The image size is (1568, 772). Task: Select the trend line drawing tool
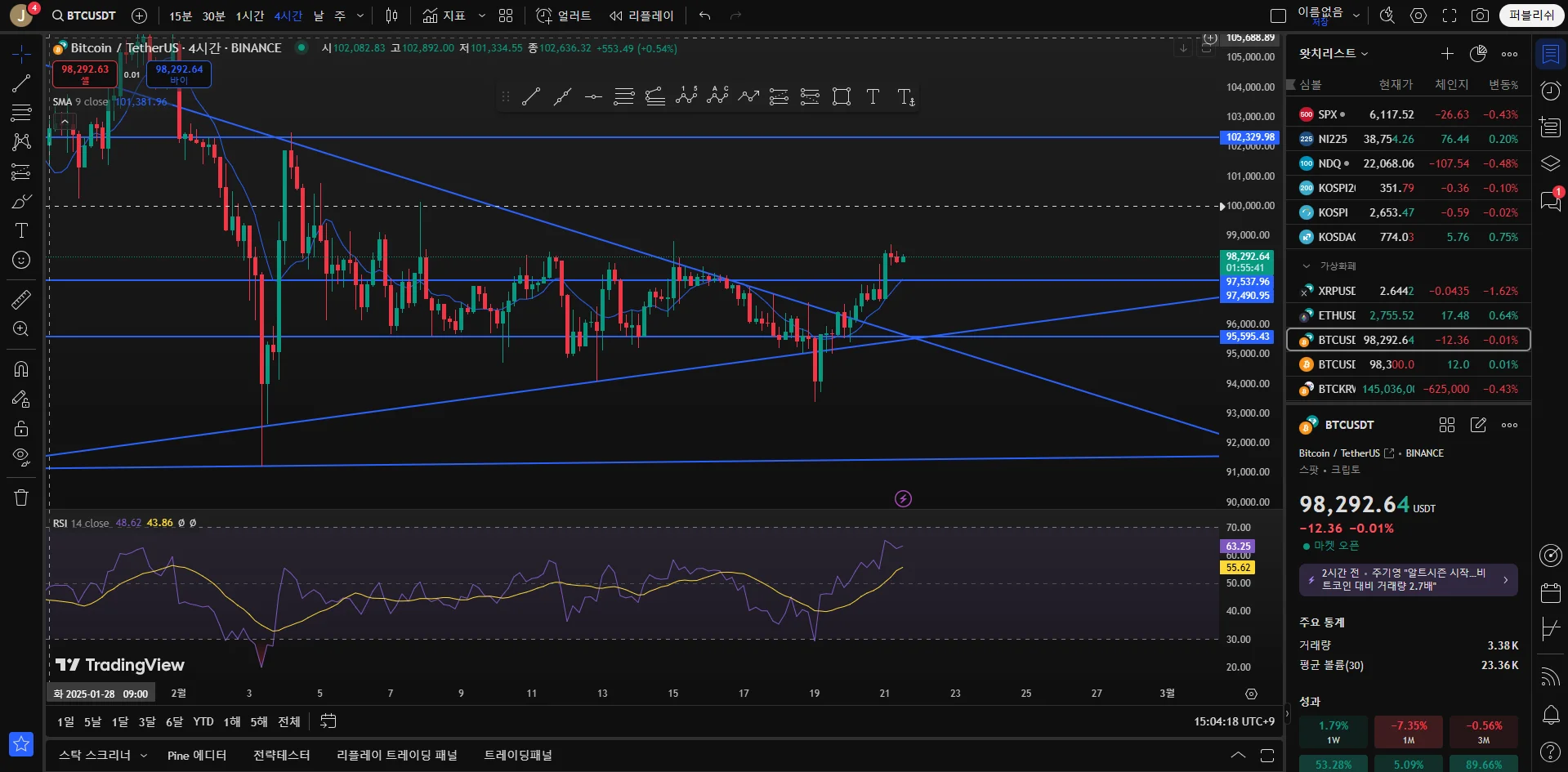(21, 83)
